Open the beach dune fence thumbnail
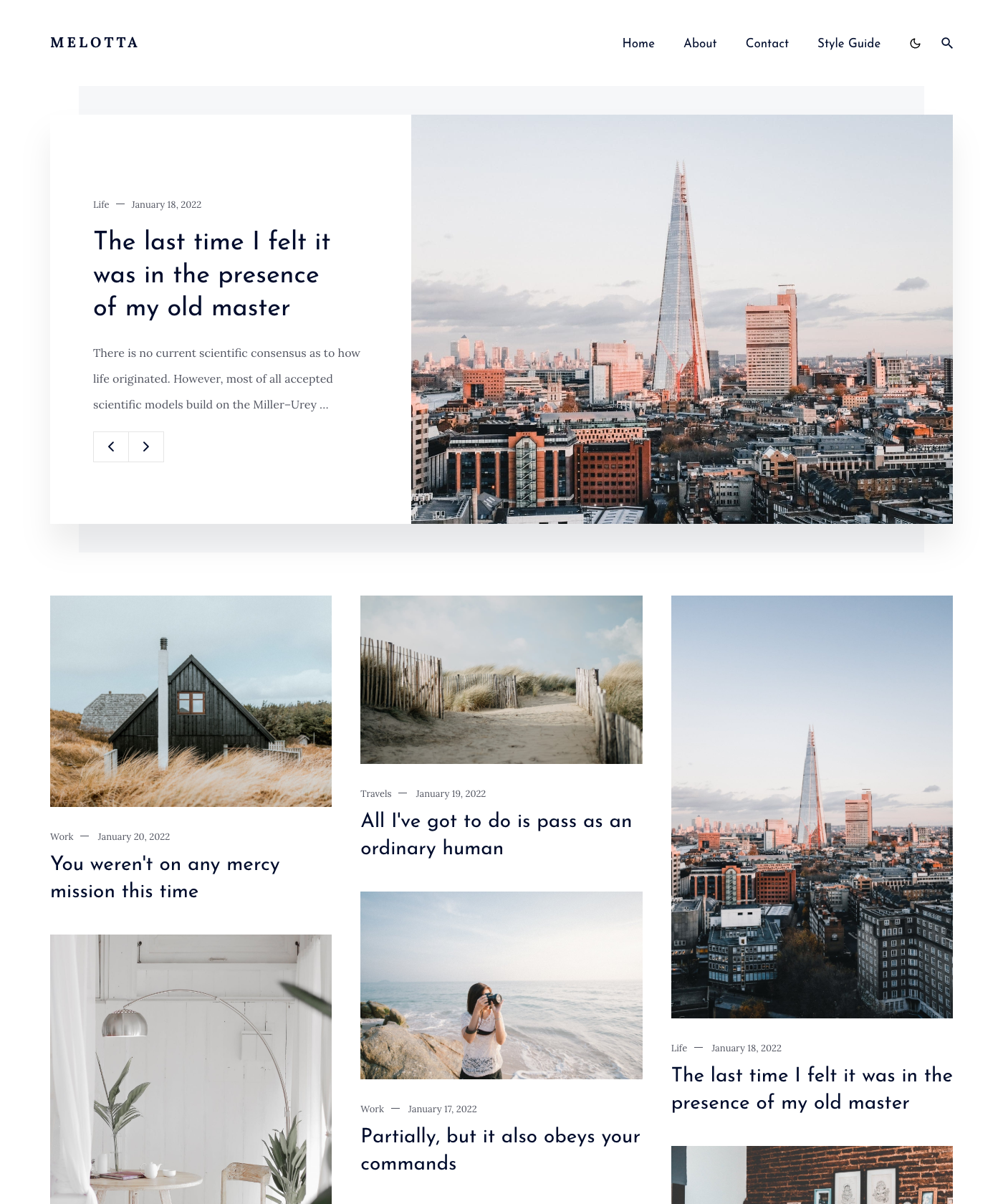Image resolution: width=1003 pixels, height=1204 pixels. coord(501,679)
